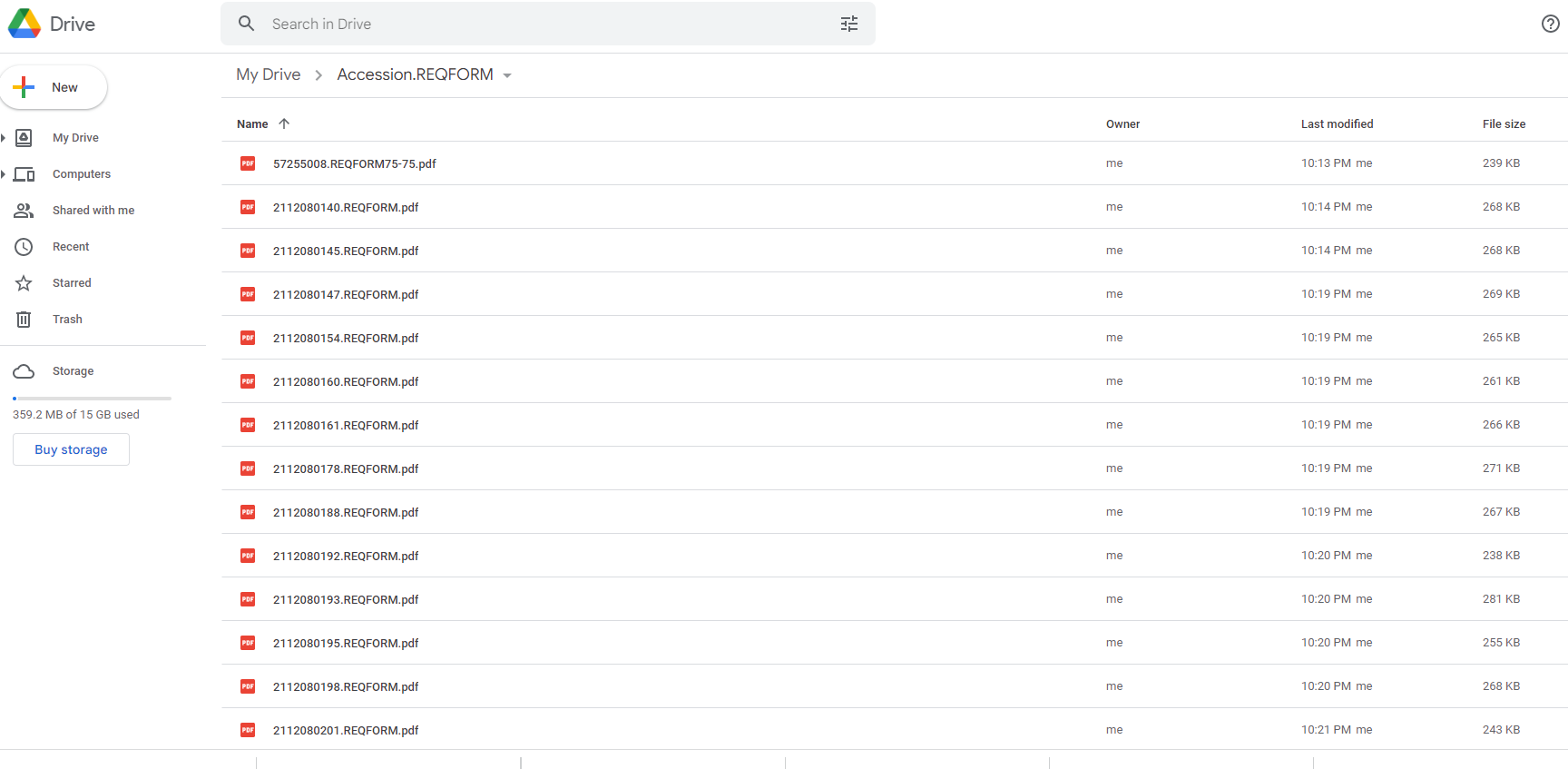Screen dimensions: 1568x769
Task: Click the My Drive sidebar icon
Action: (24, 138)
